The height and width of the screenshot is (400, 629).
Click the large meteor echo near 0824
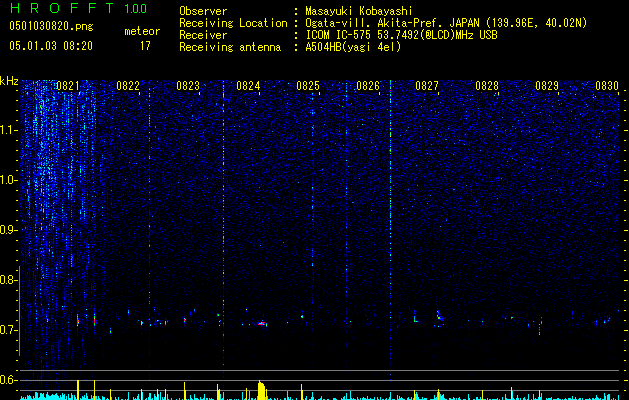[262, 323]
